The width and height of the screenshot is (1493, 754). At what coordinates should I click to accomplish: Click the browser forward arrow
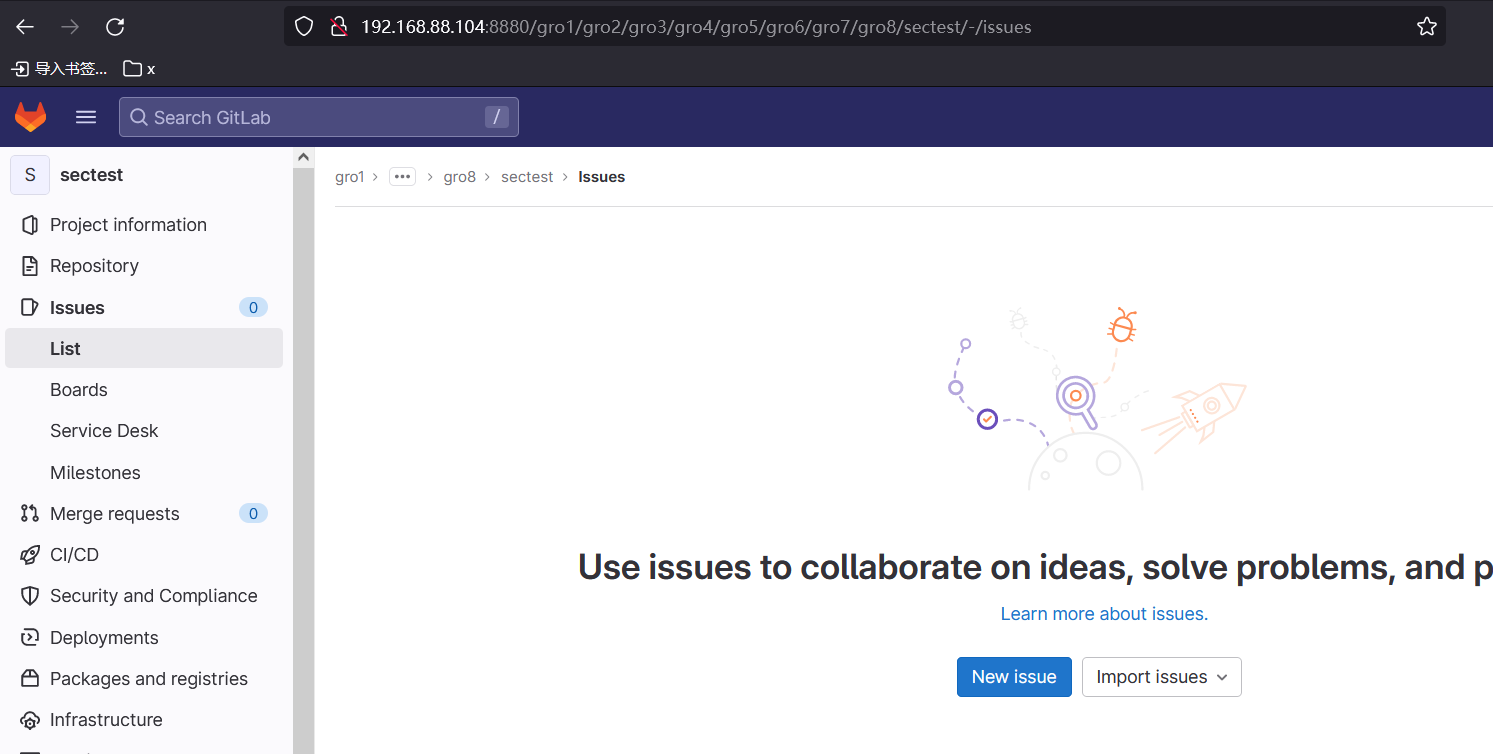click(70, 27)
